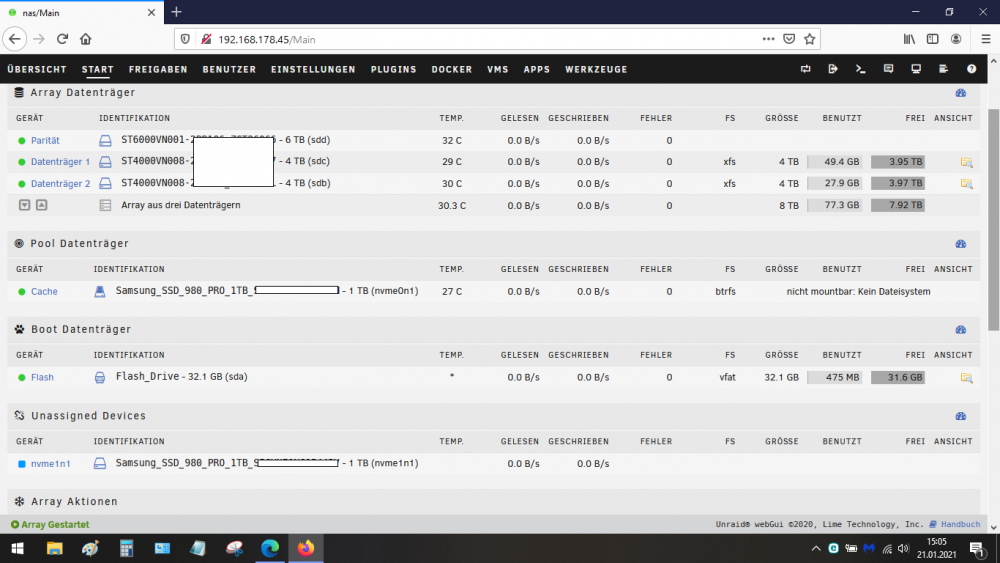Click the Array Gestartet status text
This screenshot has height=563, width=1000.
tap(55, 525)
